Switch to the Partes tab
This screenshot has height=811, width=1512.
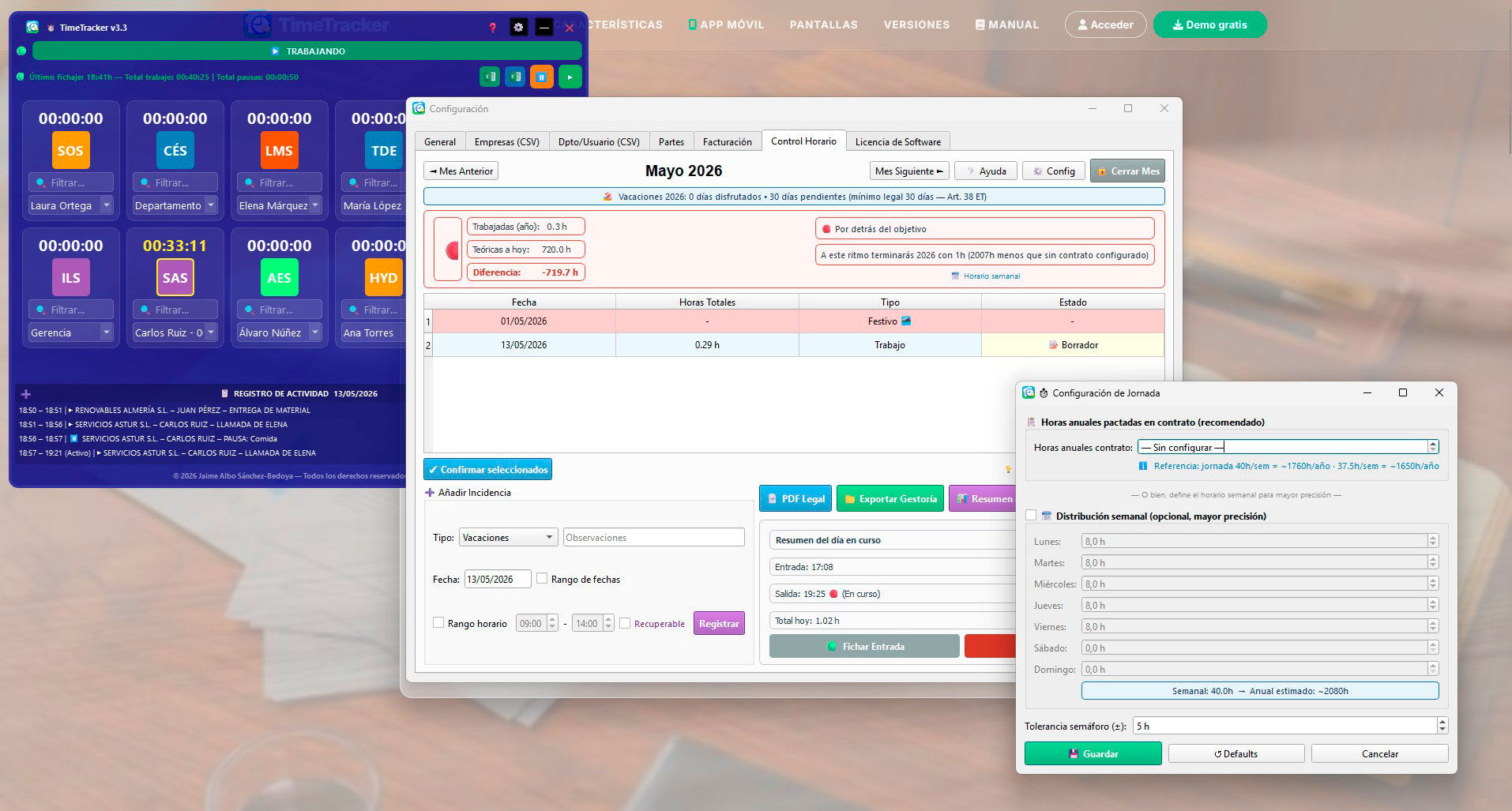tap(671, 141)
